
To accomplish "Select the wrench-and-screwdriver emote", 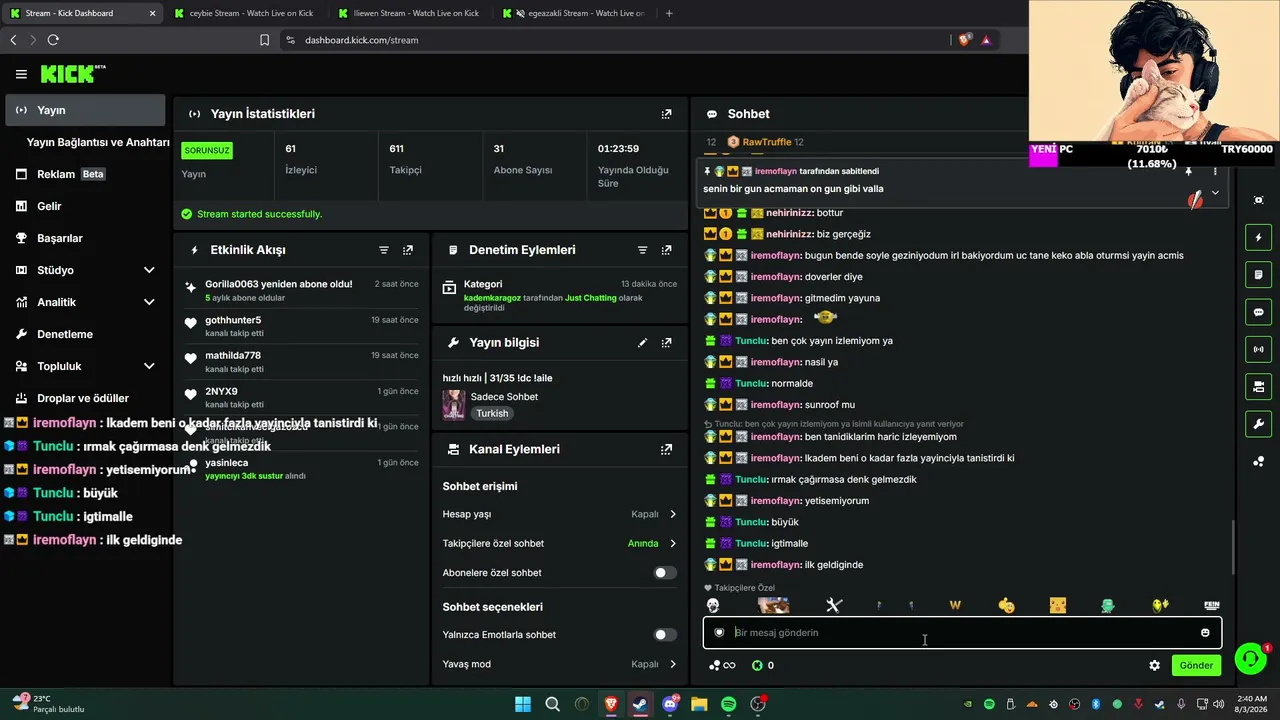I will (834, 605).
